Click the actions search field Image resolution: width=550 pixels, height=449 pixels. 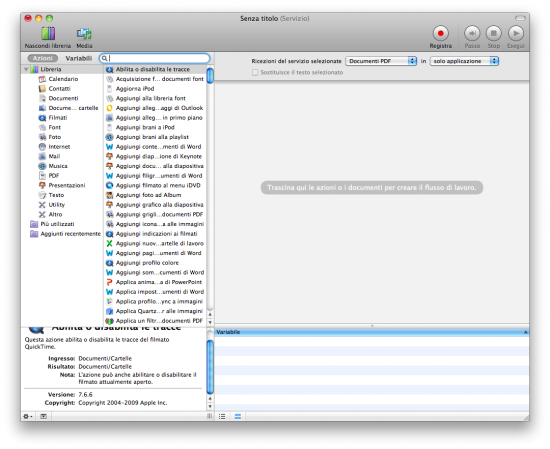pos(155,58)
